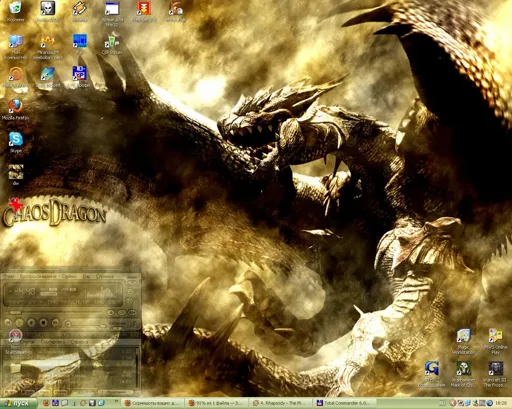Open the Файл menu in the player

pos(9,276)
